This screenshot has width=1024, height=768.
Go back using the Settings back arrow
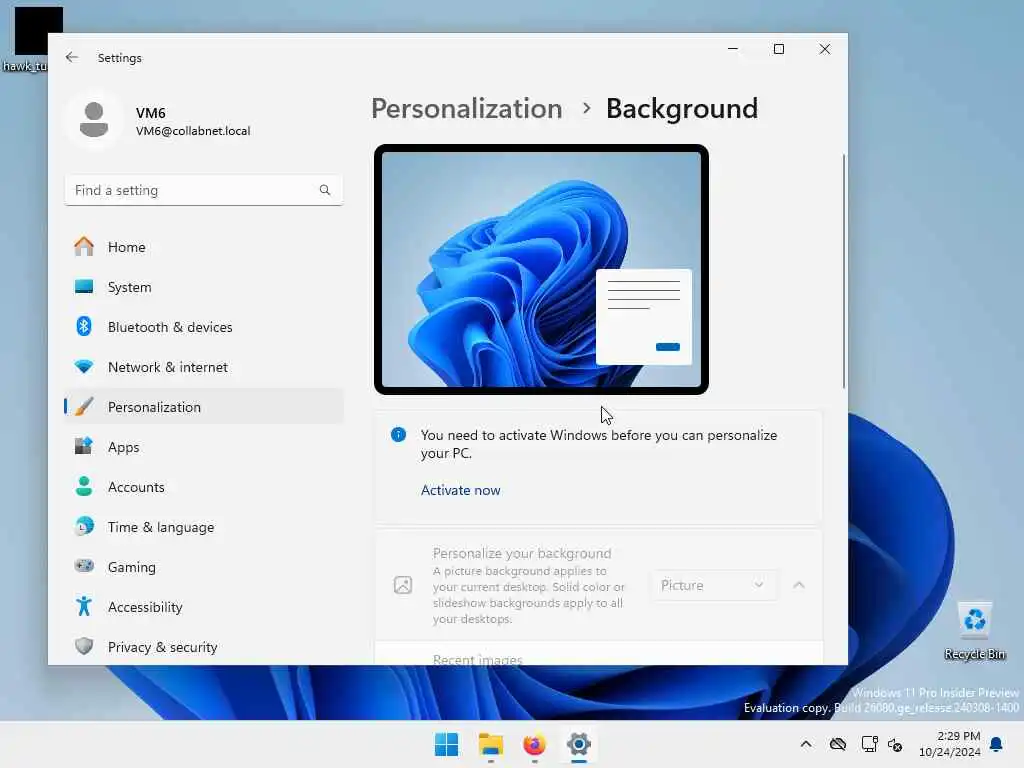[x=72, y=57]
